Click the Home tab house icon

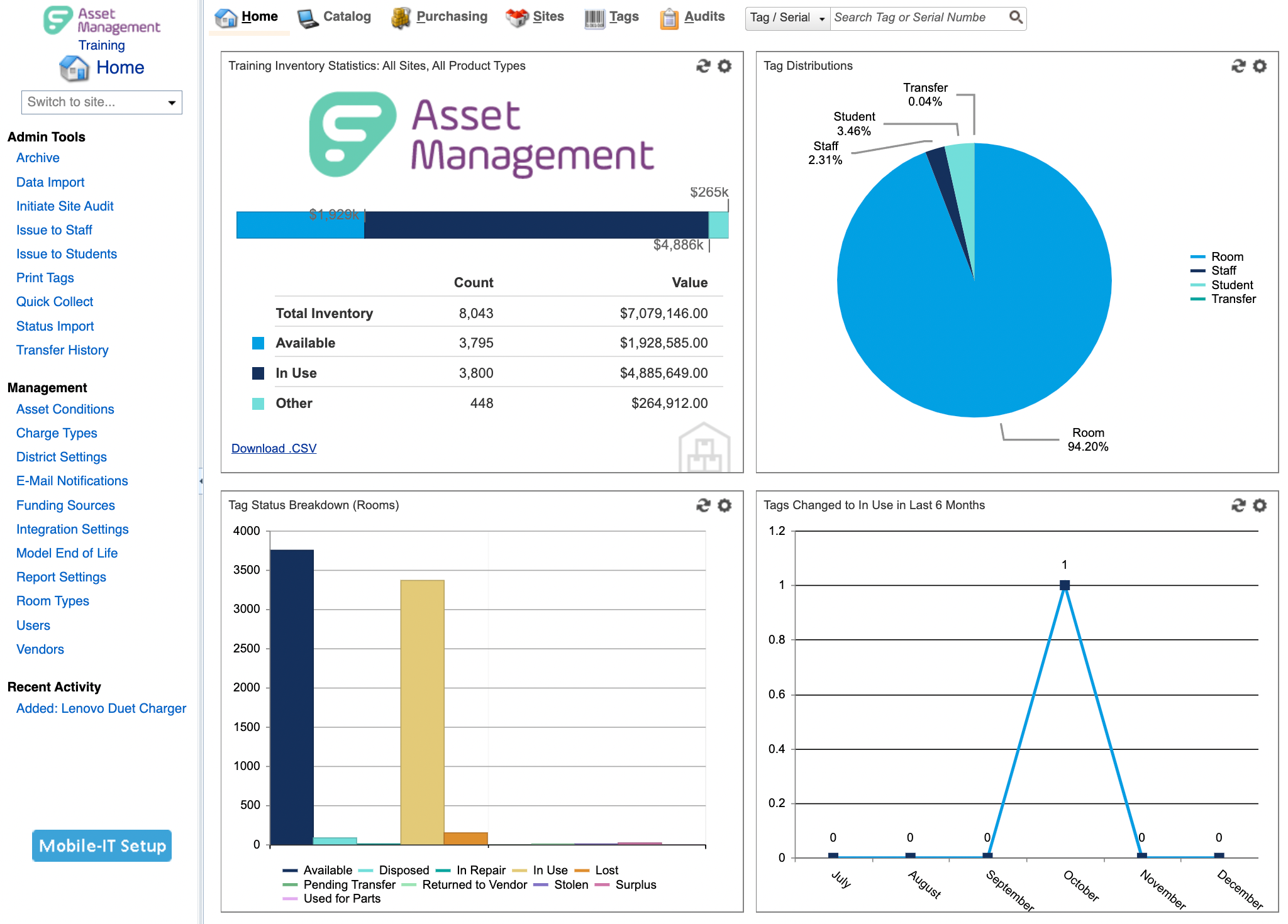click(226, 18)
